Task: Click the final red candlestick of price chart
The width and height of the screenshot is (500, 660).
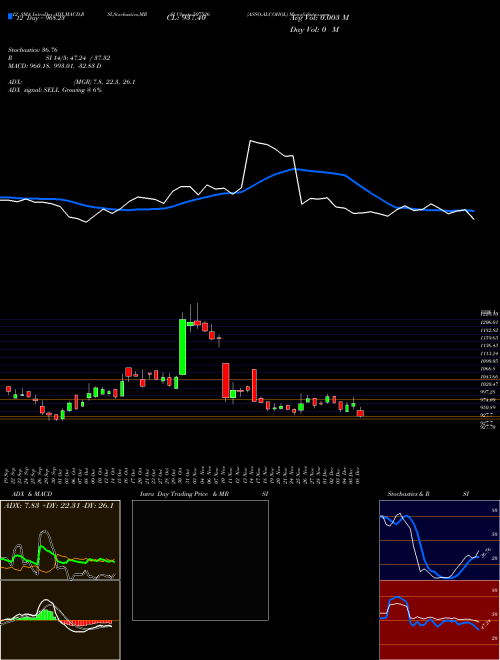Action: pyautogui.click(x=360, y=413)
